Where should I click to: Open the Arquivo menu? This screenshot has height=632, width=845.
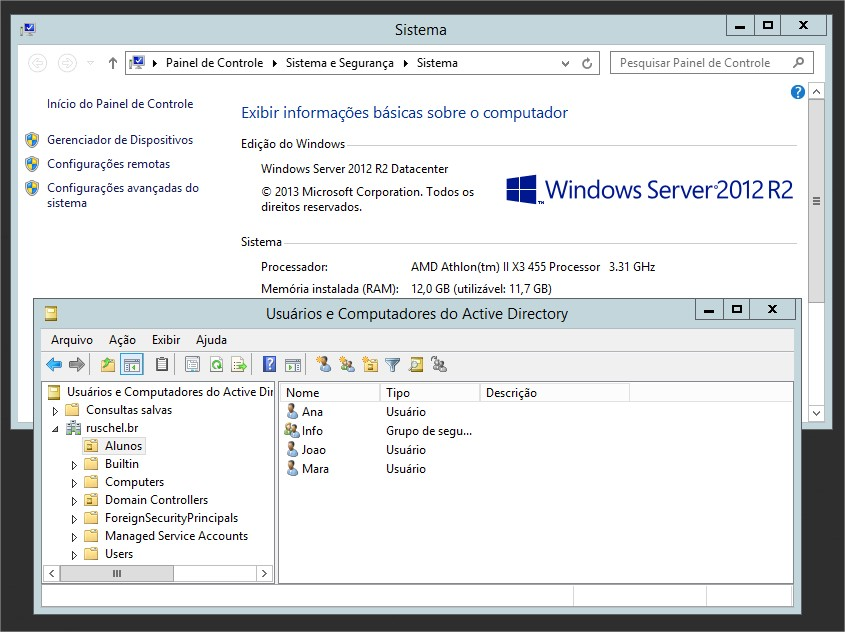[72, 340]
